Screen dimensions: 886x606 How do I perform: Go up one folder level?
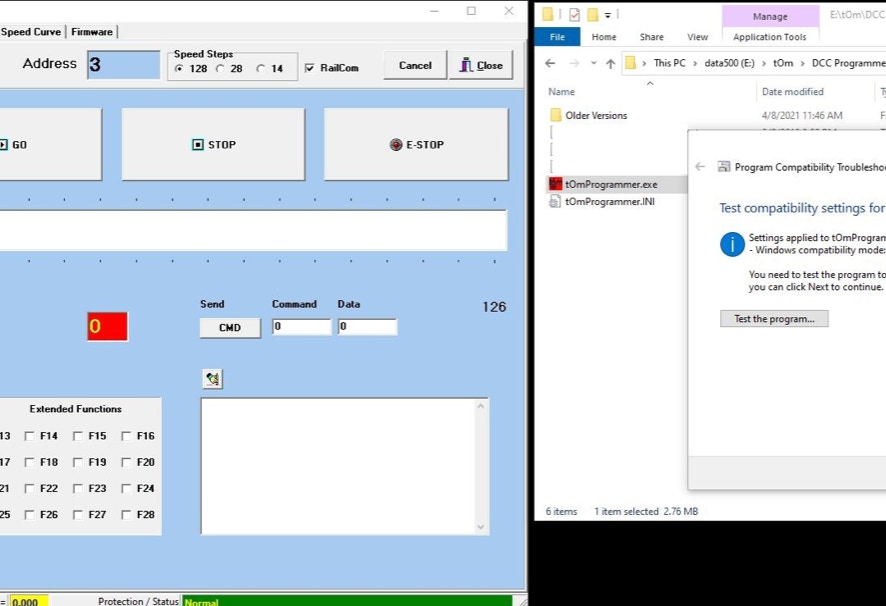(x=610, y=63)
